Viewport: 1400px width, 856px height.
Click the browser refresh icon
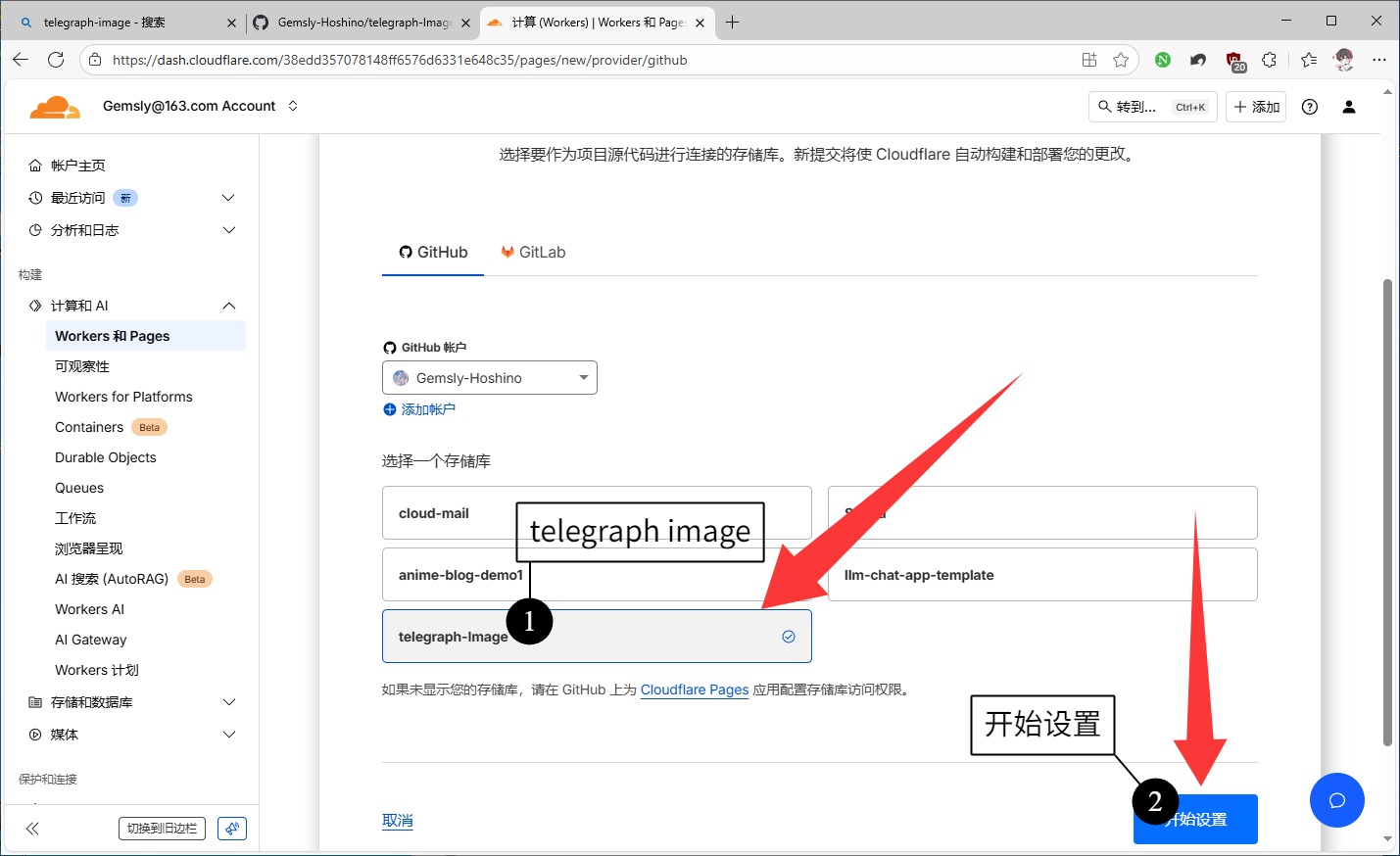click(x=56, y=60)
